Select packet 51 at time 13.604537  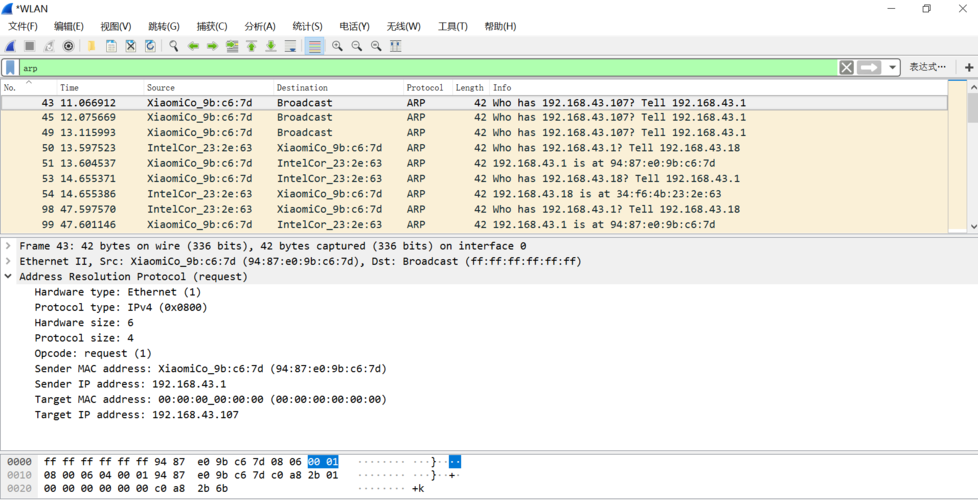[x=474, y=163]
